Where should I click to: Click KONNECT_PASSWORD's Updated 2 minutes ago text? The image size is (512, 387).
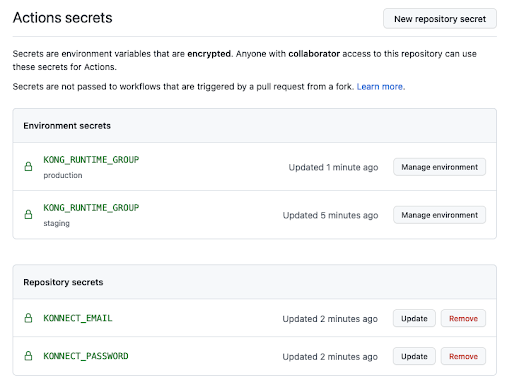click(x=330, y=357)
